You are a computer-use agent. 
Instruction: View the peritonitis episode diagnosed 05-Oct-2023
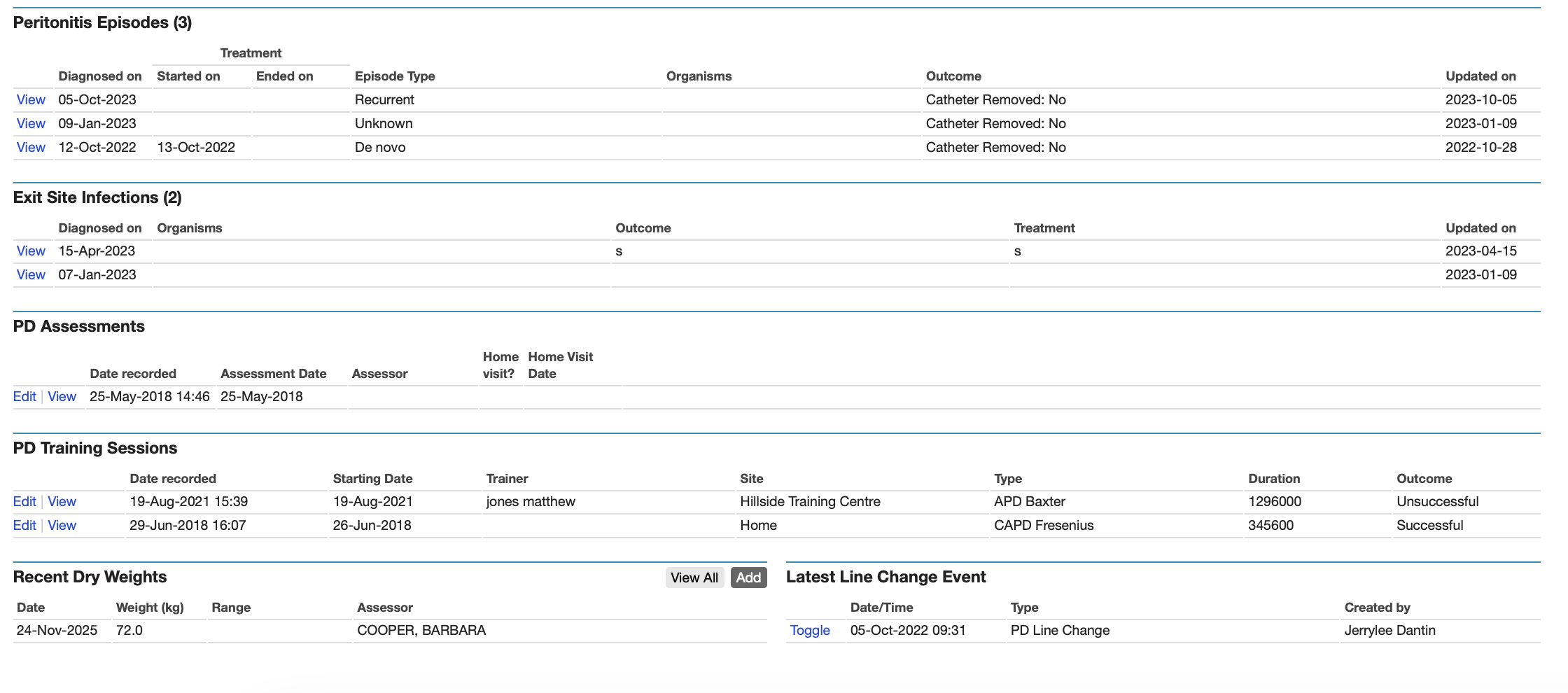(x=30, y=99)
